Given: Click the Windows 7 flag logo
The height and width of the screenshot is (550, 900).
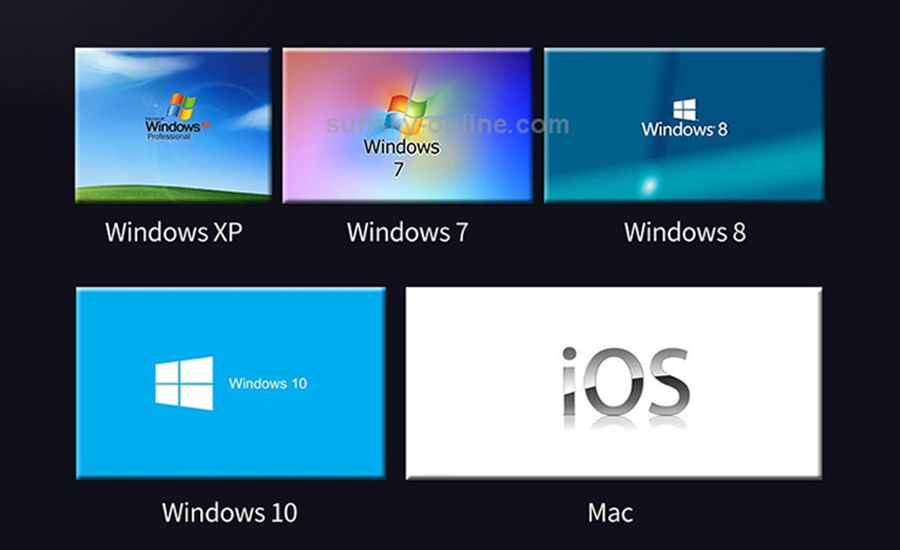Looking at the screenshot, I should [407, 115].
